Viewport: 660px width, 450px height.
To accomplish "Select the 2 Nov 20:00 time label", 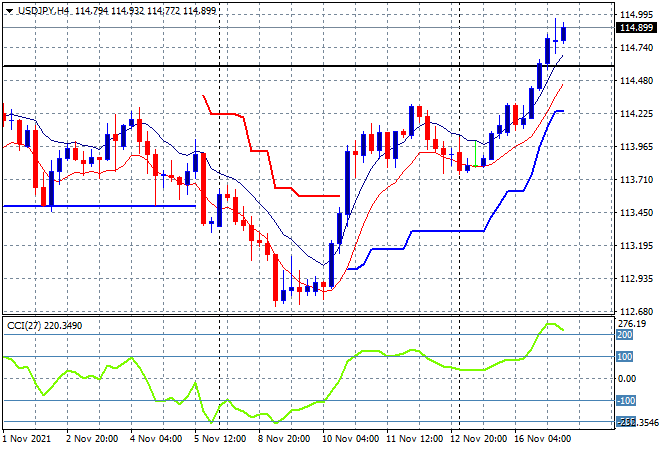I will (x=92, y=439).
